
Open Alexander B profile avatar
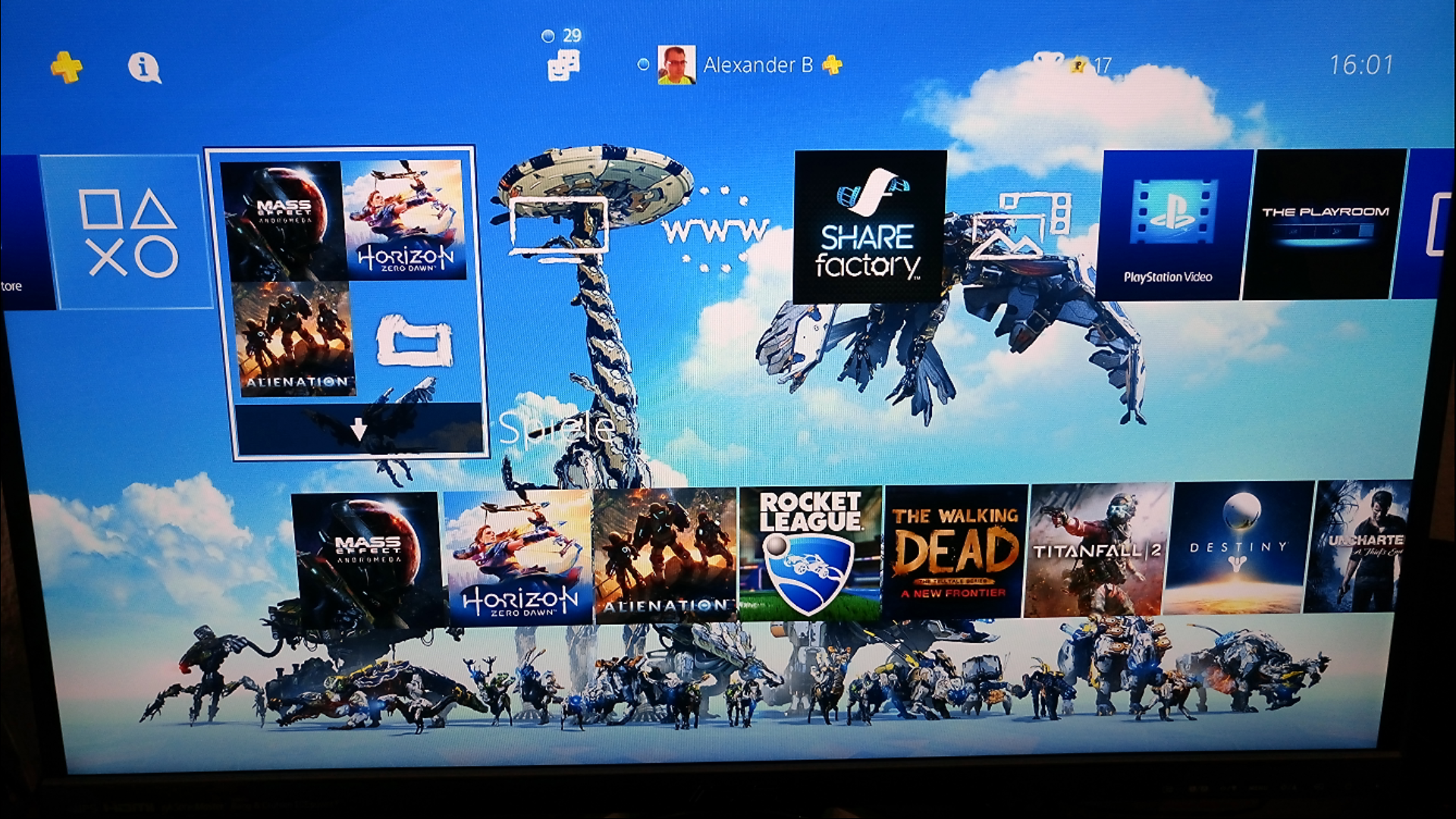tap(676, 65)
